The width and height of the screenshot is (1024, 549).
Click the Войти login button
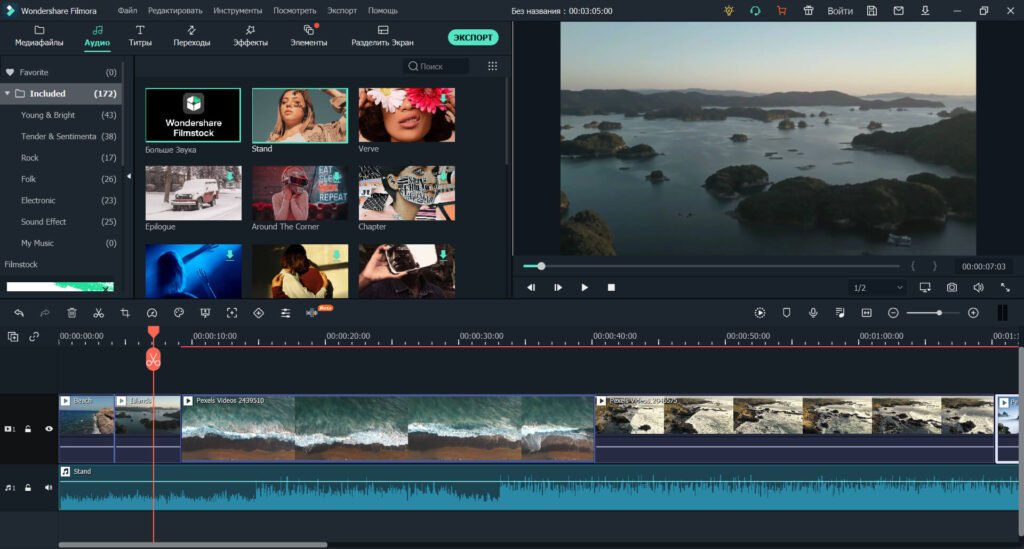click(840, 10)
